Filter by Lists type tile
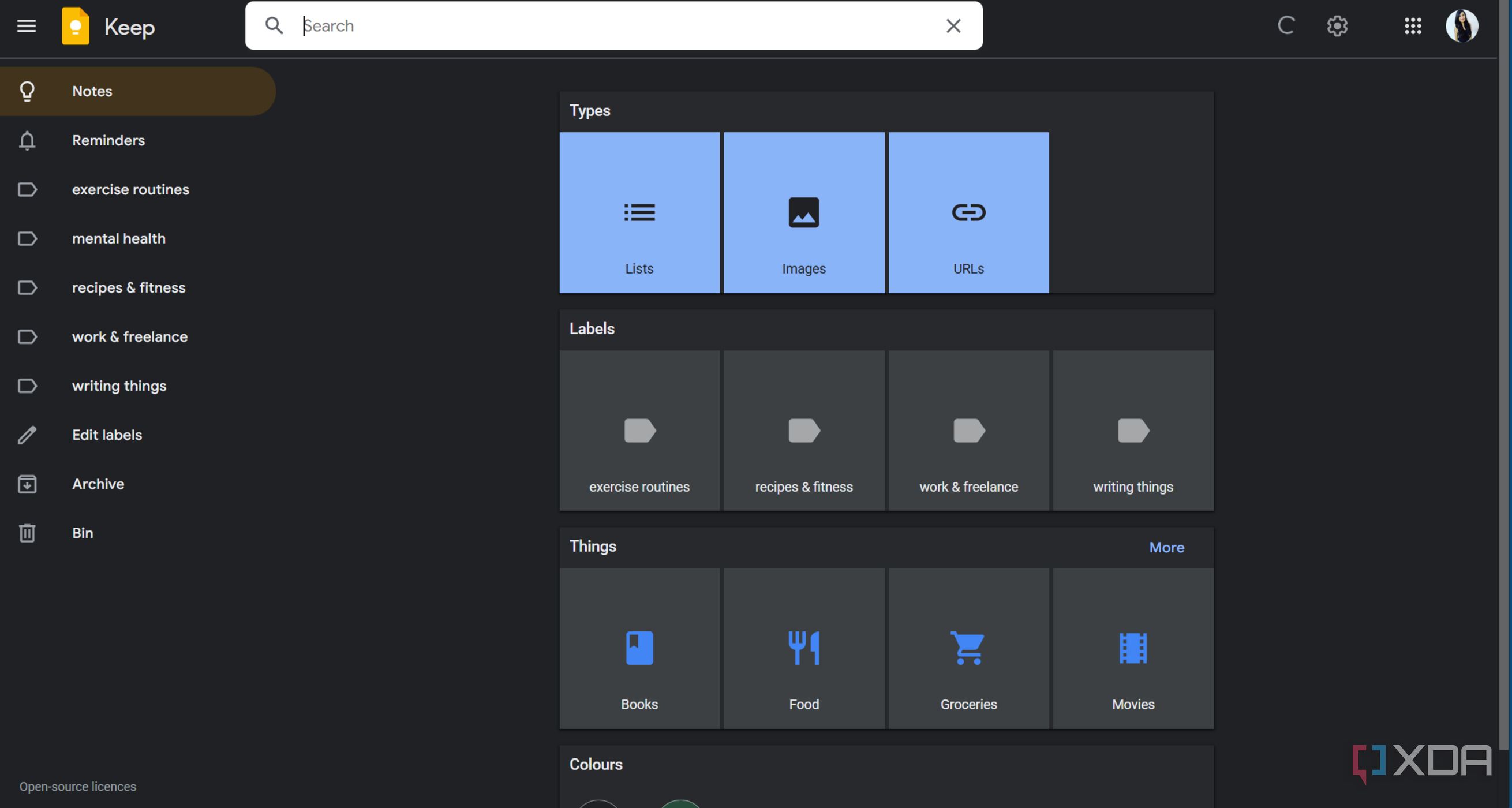The width and height of the screenshot is (1512, 808). [x=639, y=212]
